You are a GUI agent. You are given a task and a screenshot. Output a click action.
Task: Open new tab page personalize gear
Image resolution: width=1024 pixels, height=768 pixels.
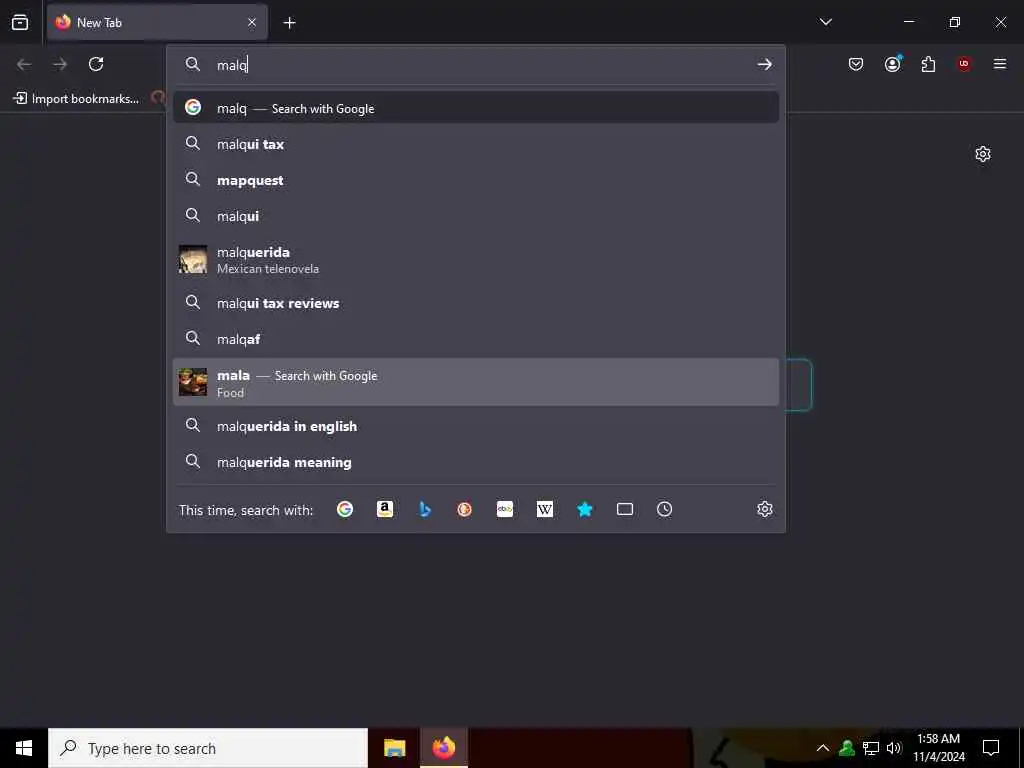[x=983, y=154]
